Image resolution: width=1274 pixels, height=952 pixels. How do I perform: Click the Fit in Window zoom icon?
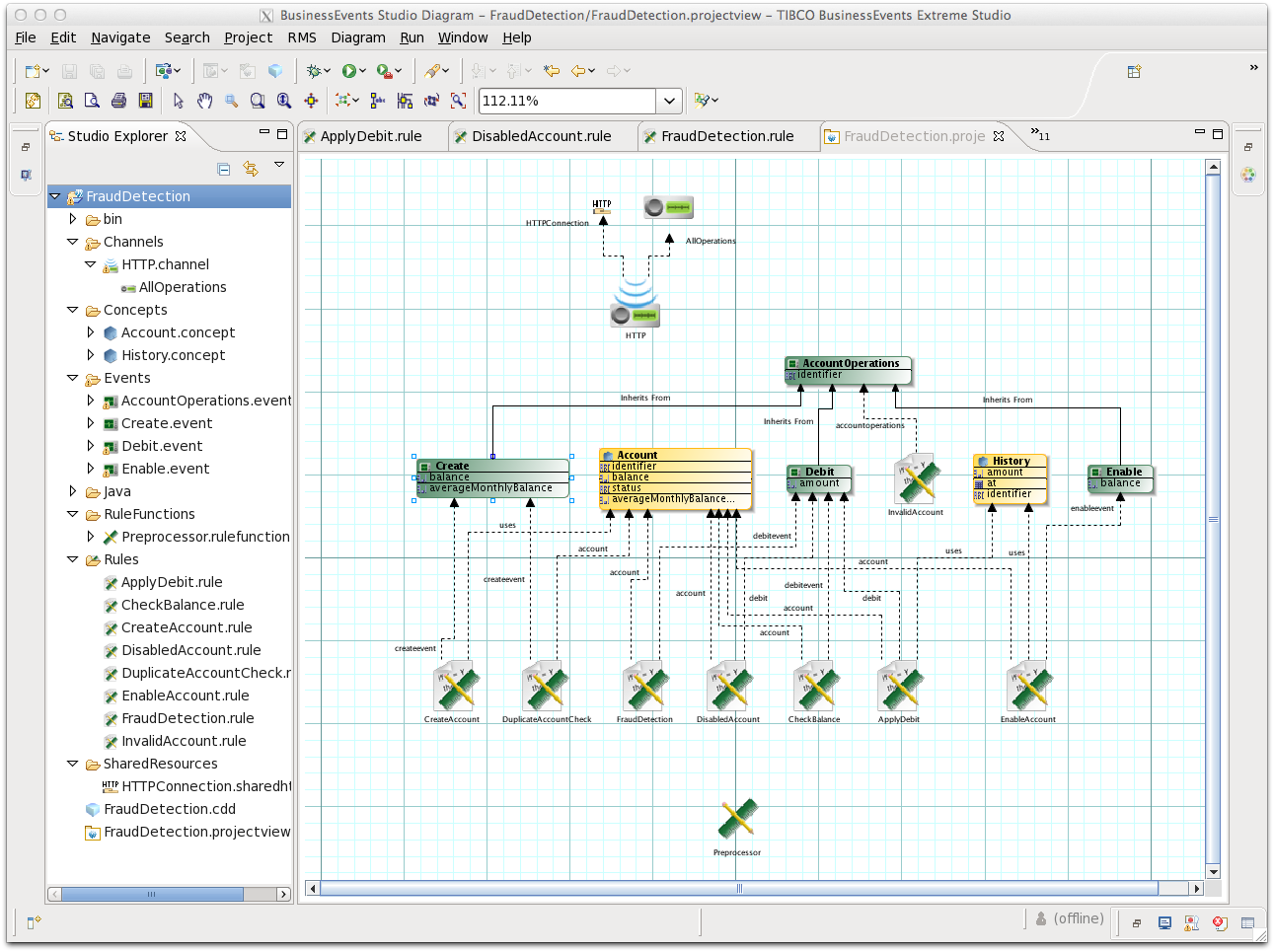point(258,101)
